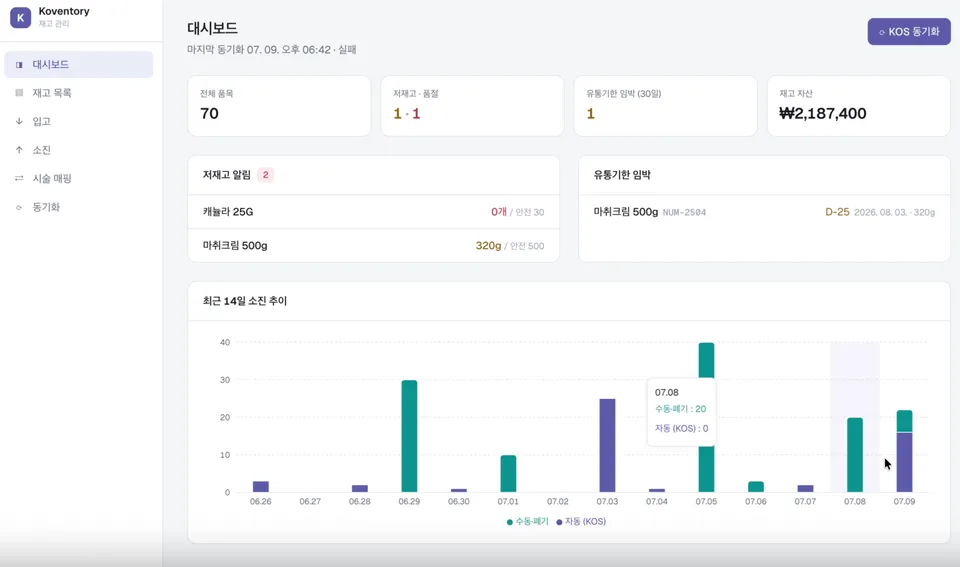Click the 유통기한 임박 panel heading
Image resolution: width=960 pixels, height=567 pixels.
[x=622, y=175]
